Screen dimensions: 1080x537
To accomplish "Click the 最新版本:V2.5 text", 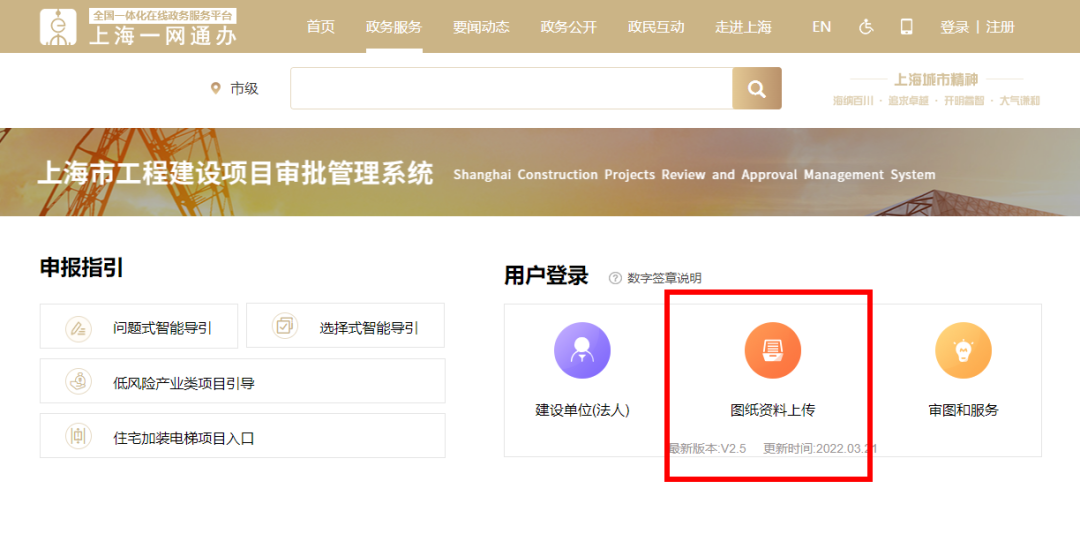I will pyautogui.click(x=707, y=449).
